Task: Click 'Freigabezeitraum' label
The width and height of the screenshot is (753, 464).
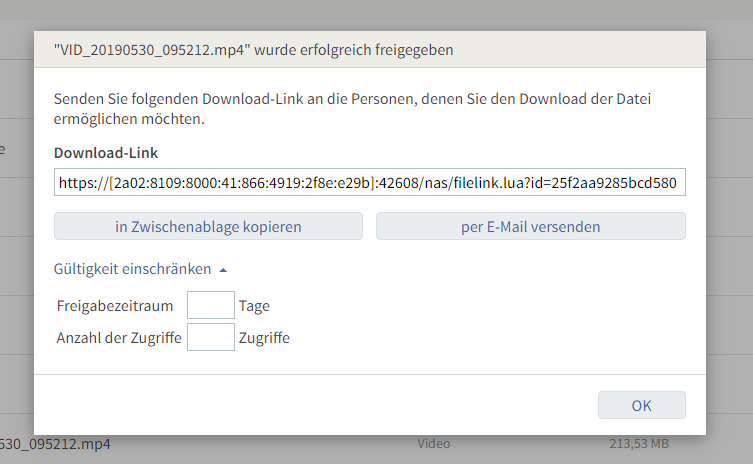Action: 115,306
